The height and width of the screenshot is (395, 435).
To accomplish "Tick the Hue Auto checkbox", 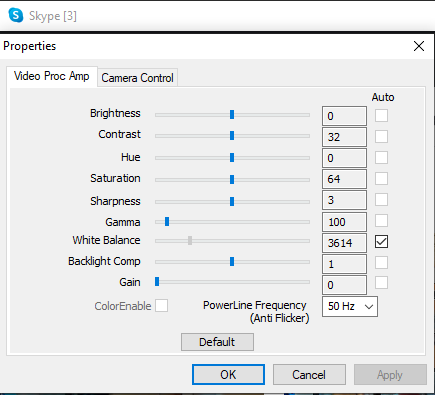I will tap(381, 157).
